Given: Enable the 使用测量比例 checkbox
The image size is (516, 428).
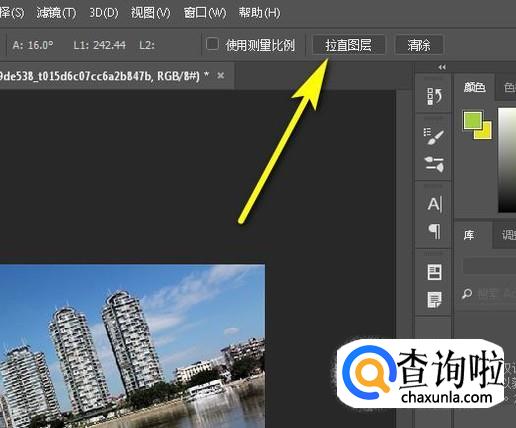Looking at the screenshot, I should click(x=212, y=44).
